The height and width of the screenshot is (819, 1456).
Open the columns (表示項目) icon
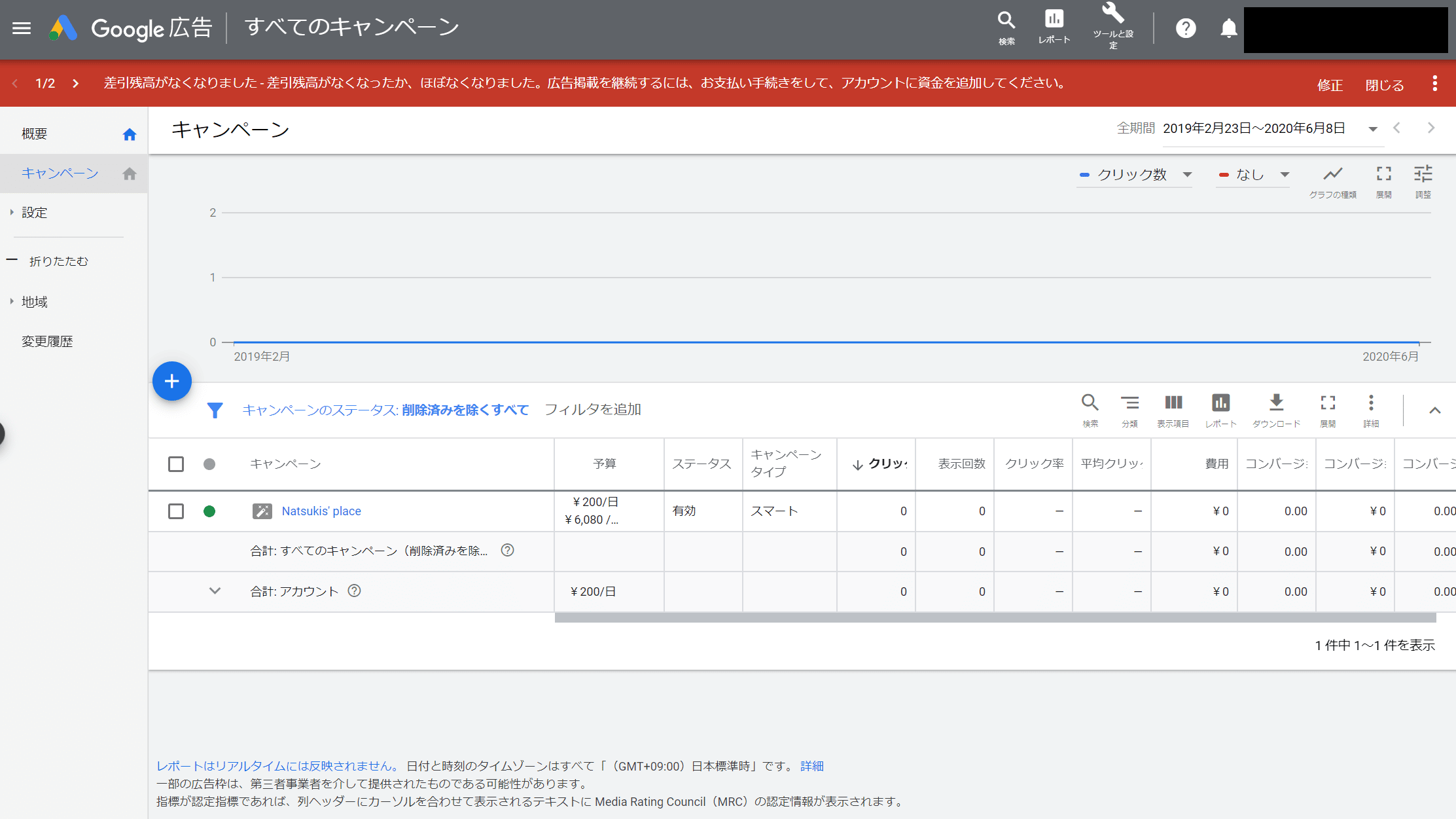point(1173,403)
